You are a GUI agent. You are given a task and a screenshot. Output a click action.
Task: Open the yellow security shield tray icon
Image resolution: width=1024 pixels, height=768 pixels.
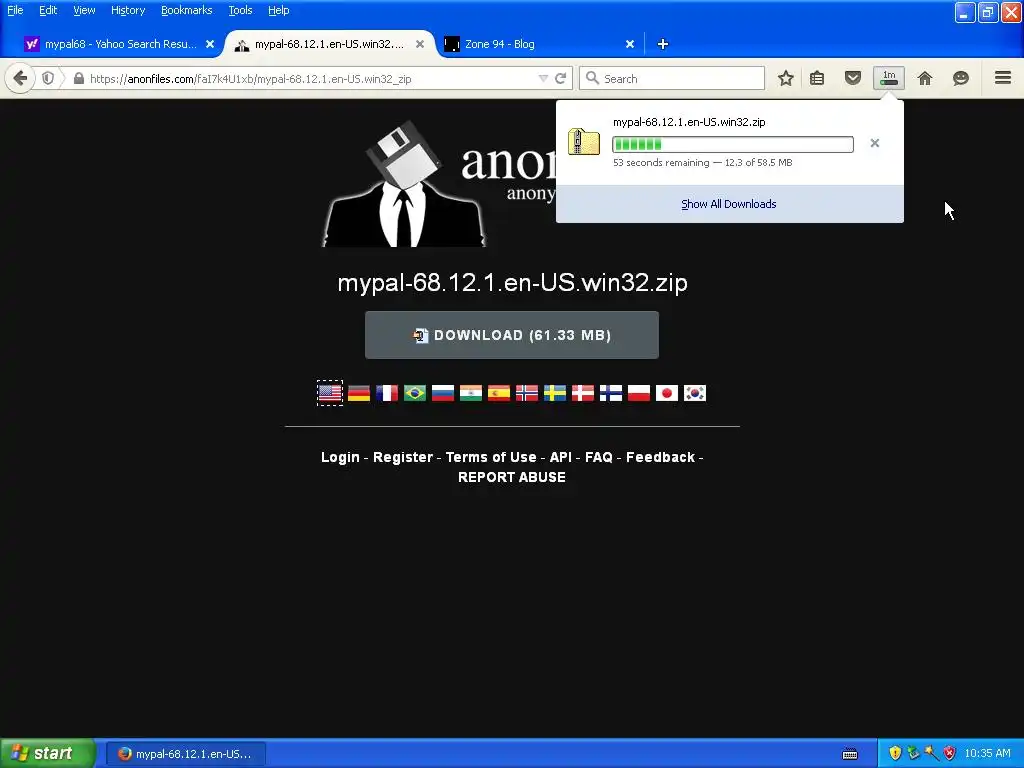click(895, 753)
